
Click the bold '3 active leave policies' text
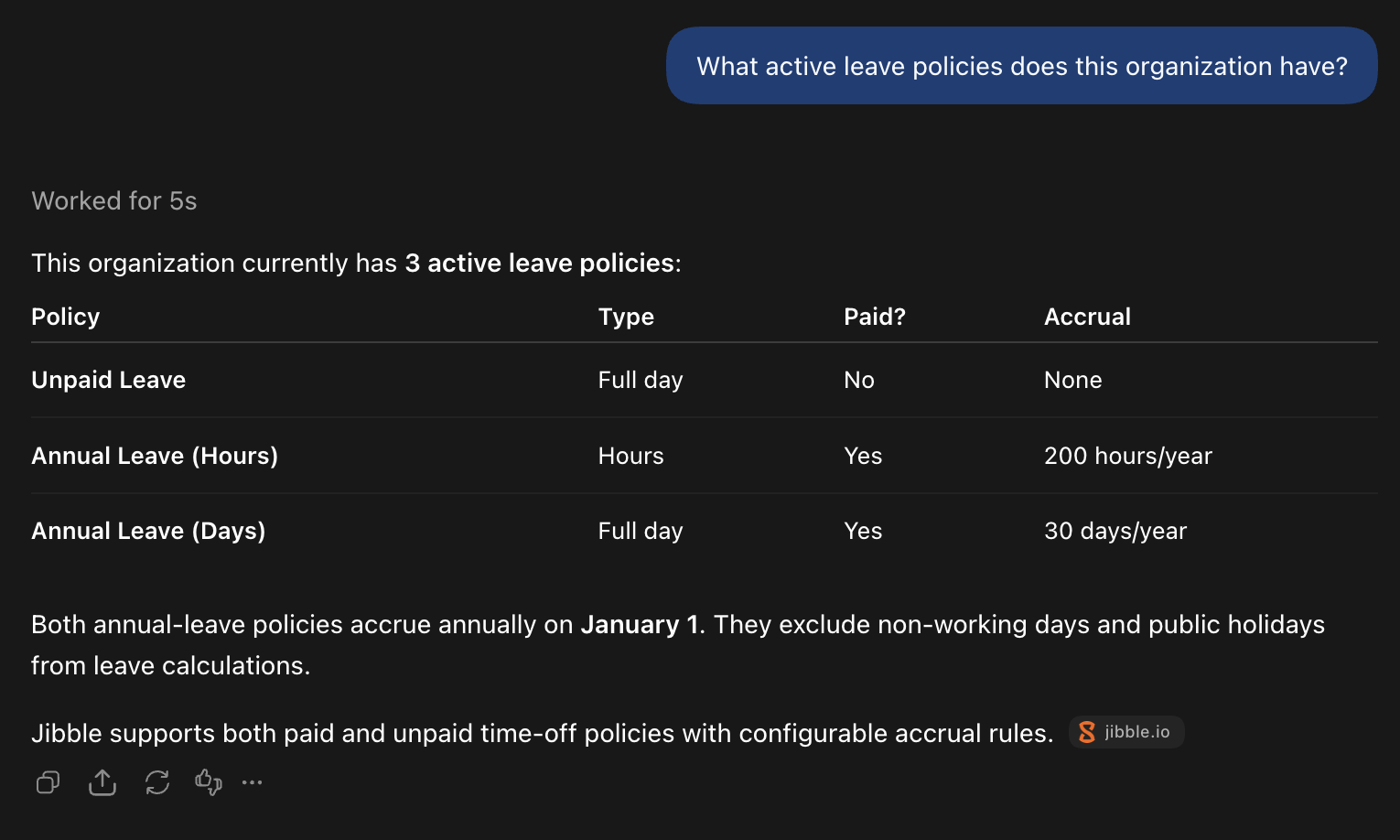pyautogui.click(x=540, y=264)
